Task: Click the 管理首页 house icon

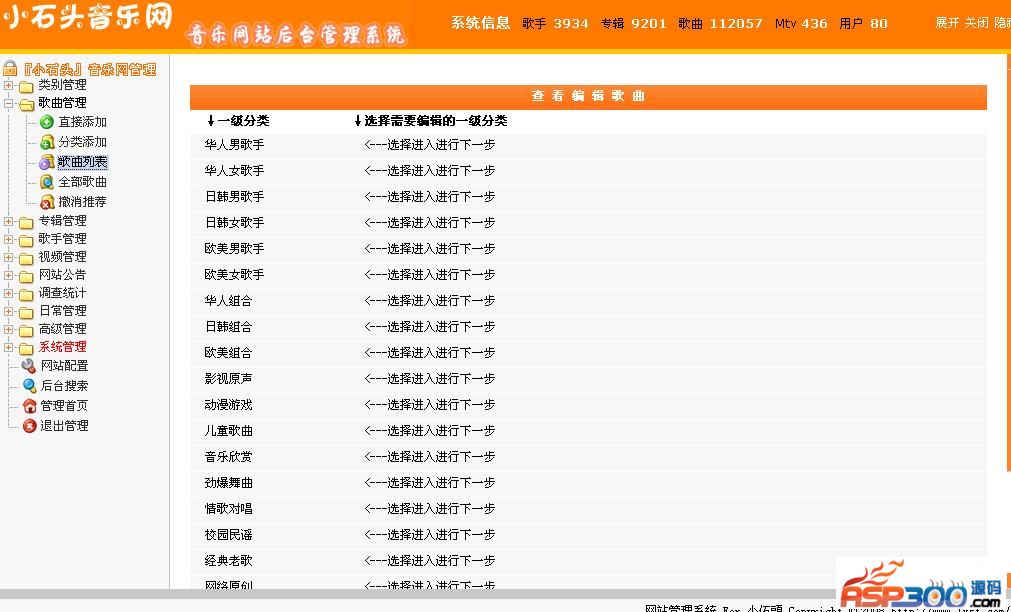Action: pyautogui.click(x=29, y=406)
